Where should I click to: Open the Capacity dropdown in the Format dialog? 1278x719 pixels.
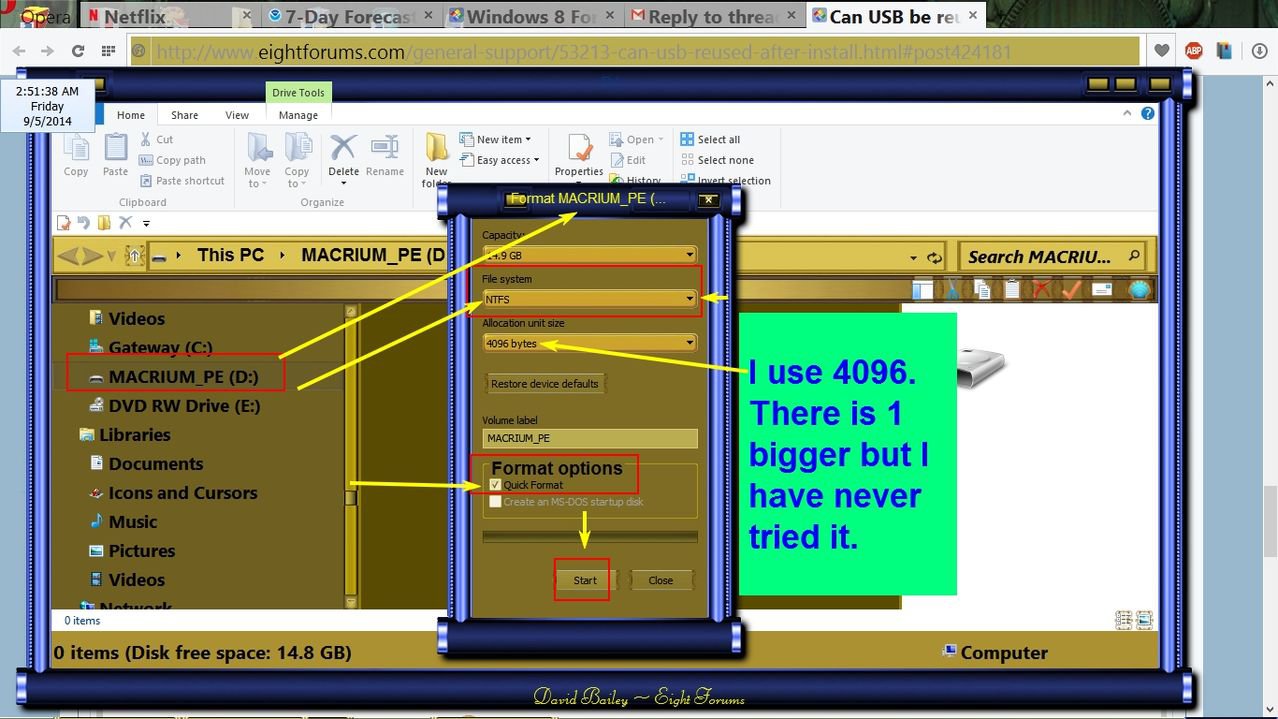pos(589,255)
